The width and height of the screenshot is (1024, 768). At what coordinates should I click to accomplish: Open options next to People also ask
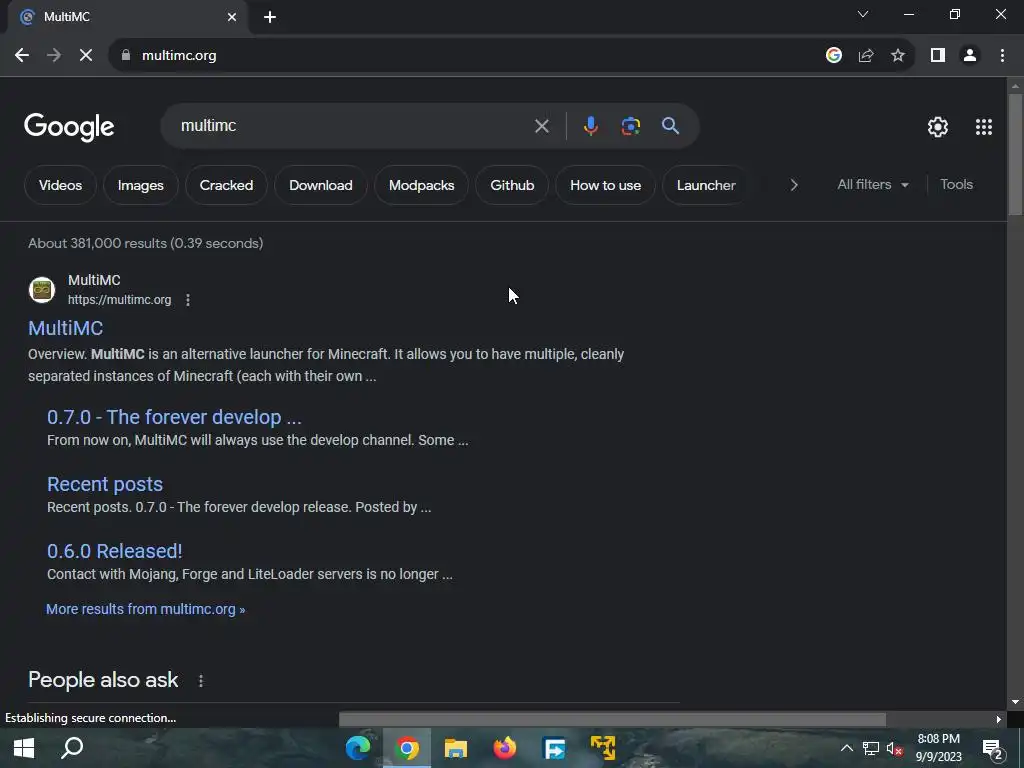click(201, 680)
